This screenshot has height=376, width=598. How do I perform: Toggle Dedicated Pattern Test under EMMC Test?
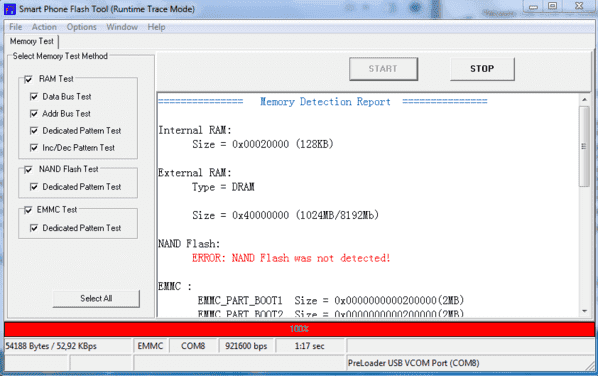pyautogui.click(x=34, y=228)
